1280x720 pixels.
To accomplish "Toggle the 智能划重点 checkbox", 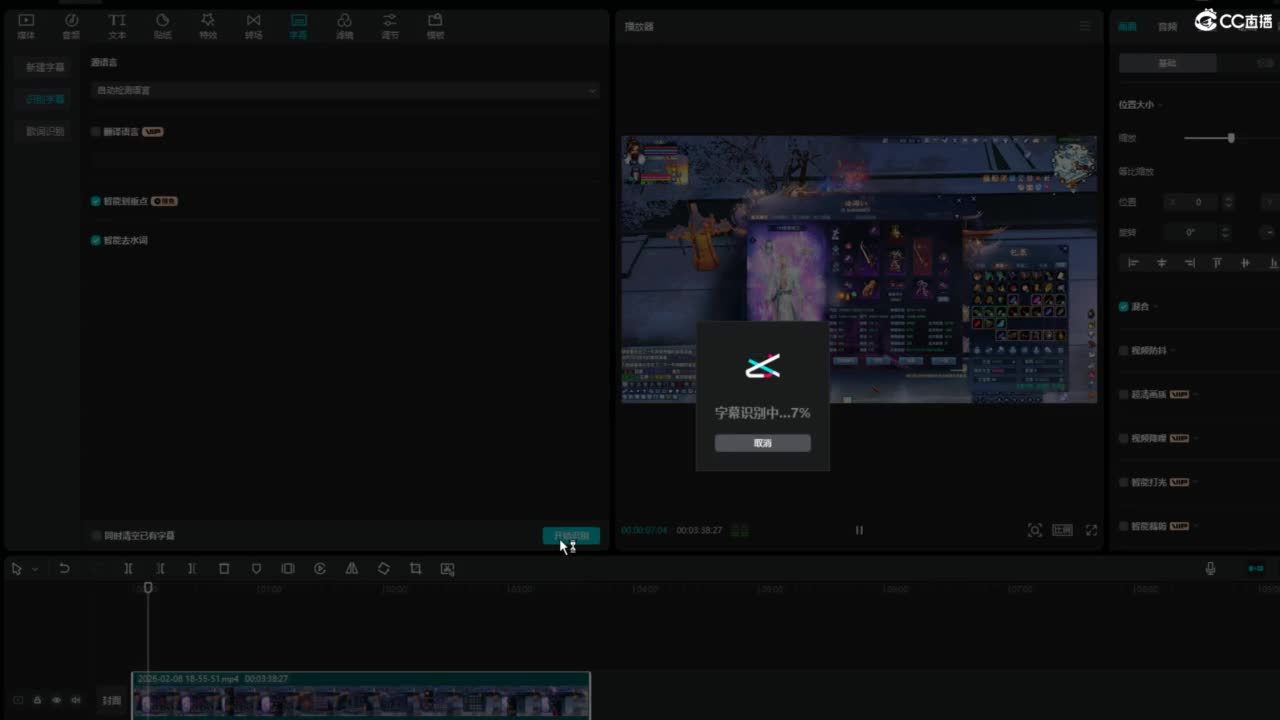I will 96,201.
